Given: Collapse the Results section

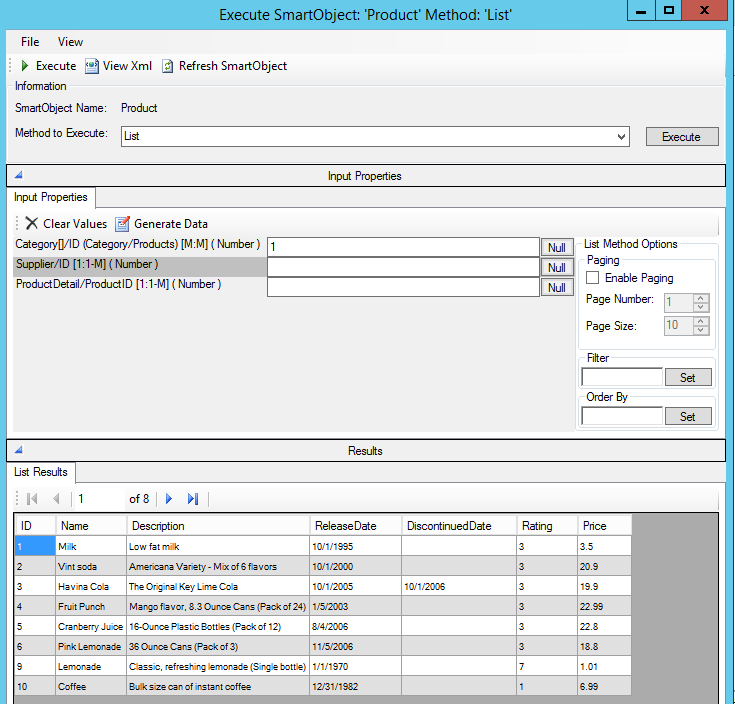Looking at the screenshot, I should (18, 450).
